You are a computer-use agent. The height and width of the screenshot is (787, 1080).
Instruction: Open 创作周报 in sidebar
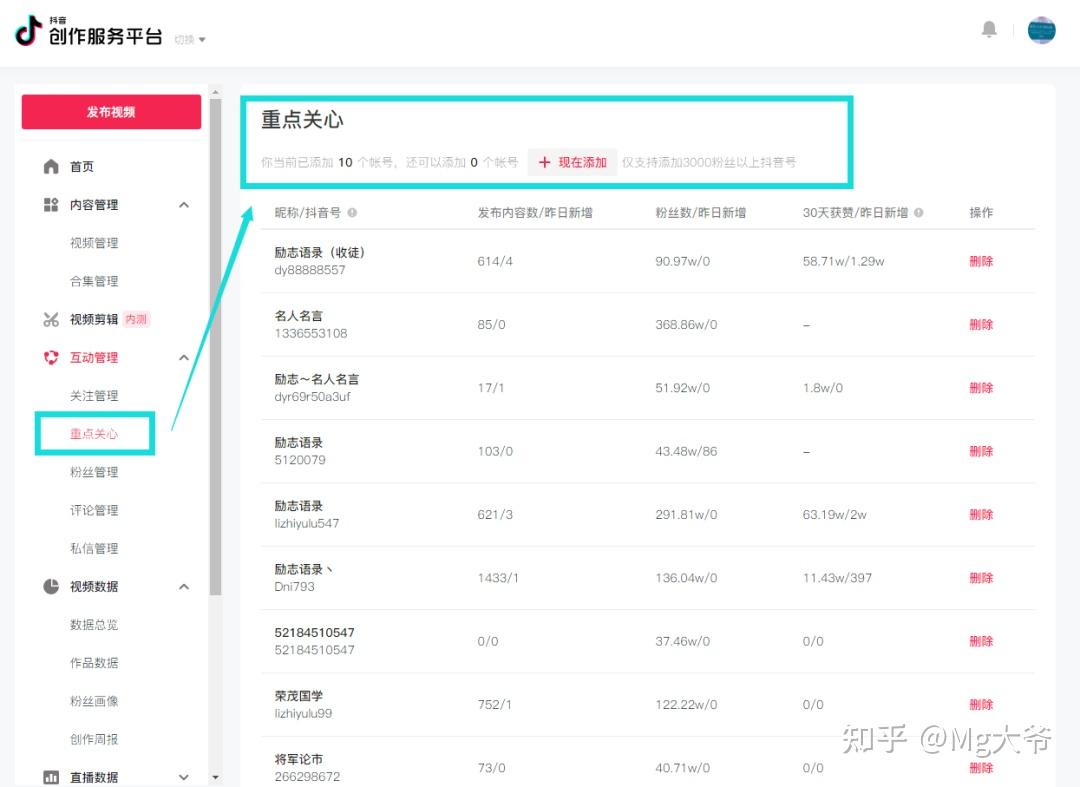point(94,739)
